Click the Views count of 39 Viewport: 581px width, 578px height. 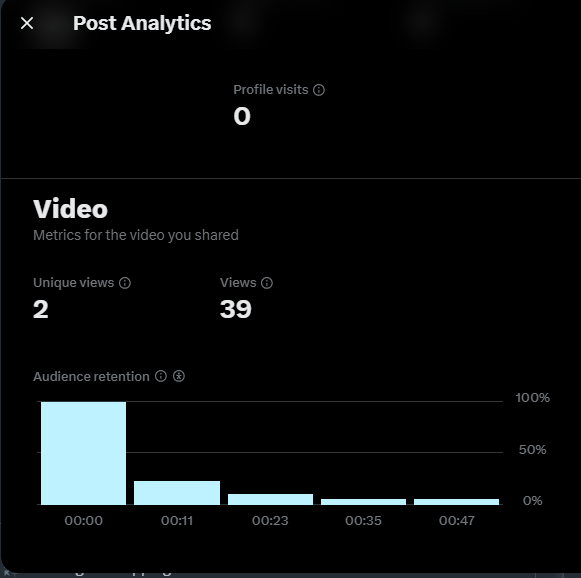pyautogui.click(x=236, y=309)
